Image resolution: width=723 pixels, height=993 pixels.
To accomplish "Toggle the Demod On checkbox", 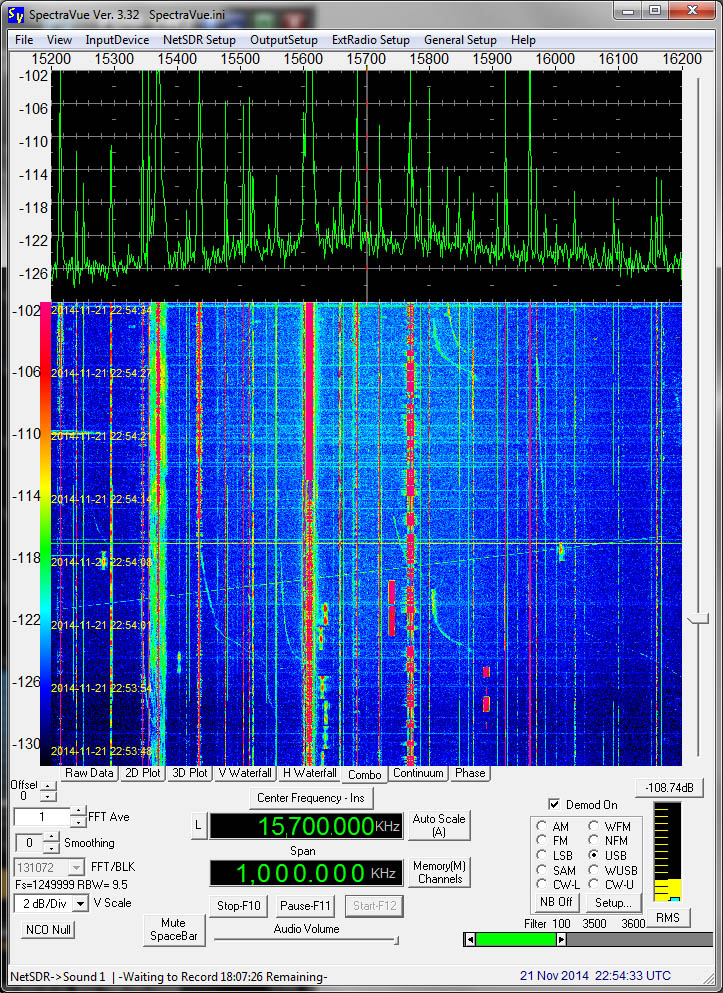I will pos(554,804).
